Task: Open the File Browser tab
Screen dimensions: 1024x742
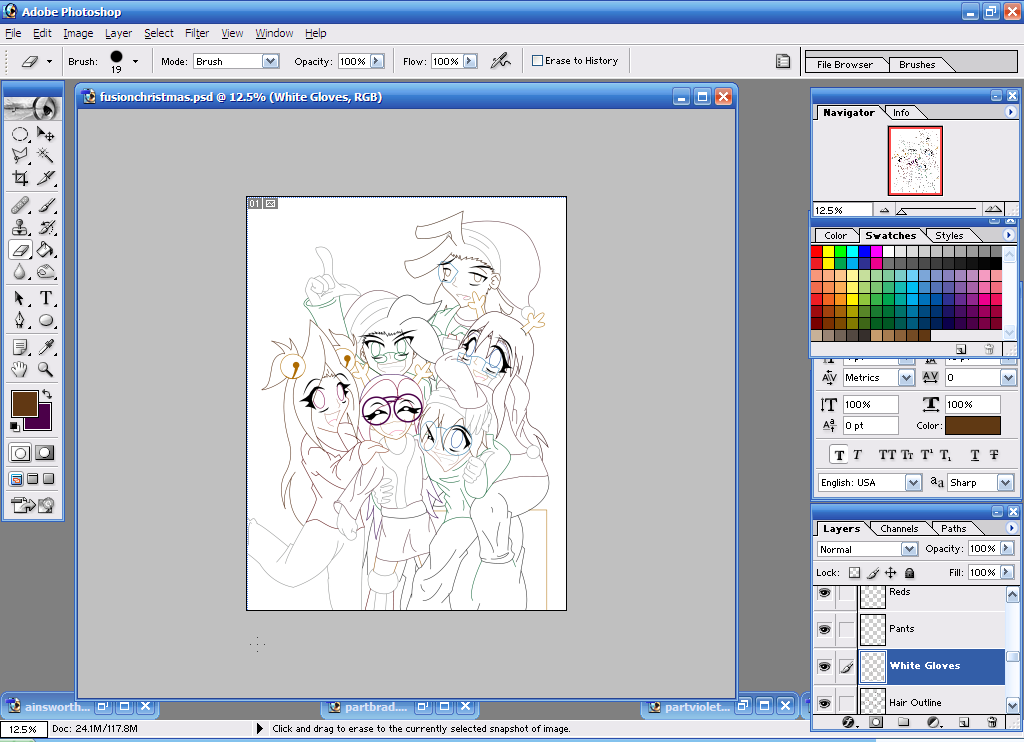Action: 844,64
